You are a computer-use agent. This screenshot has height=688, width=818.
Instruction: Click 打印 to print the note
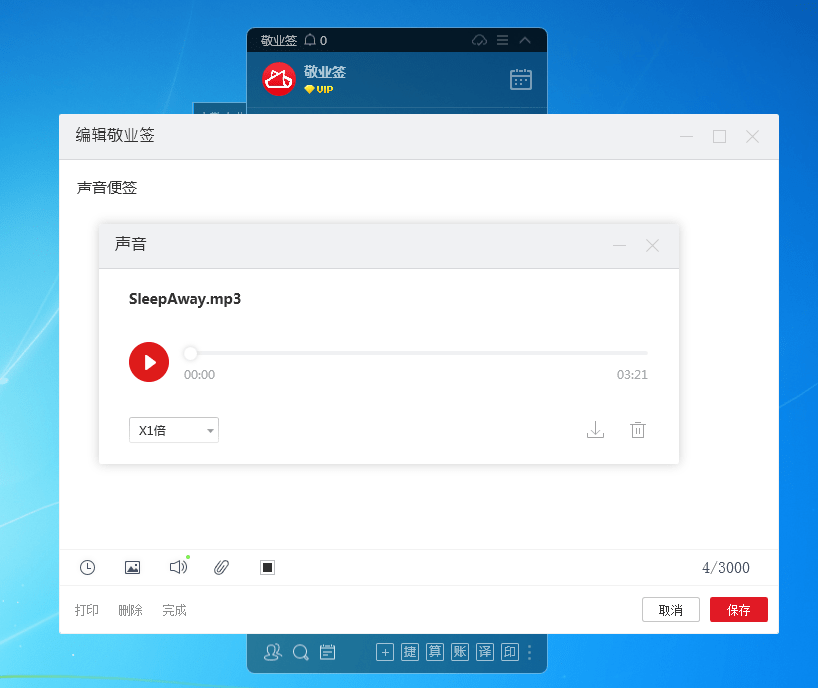(87, 610)
